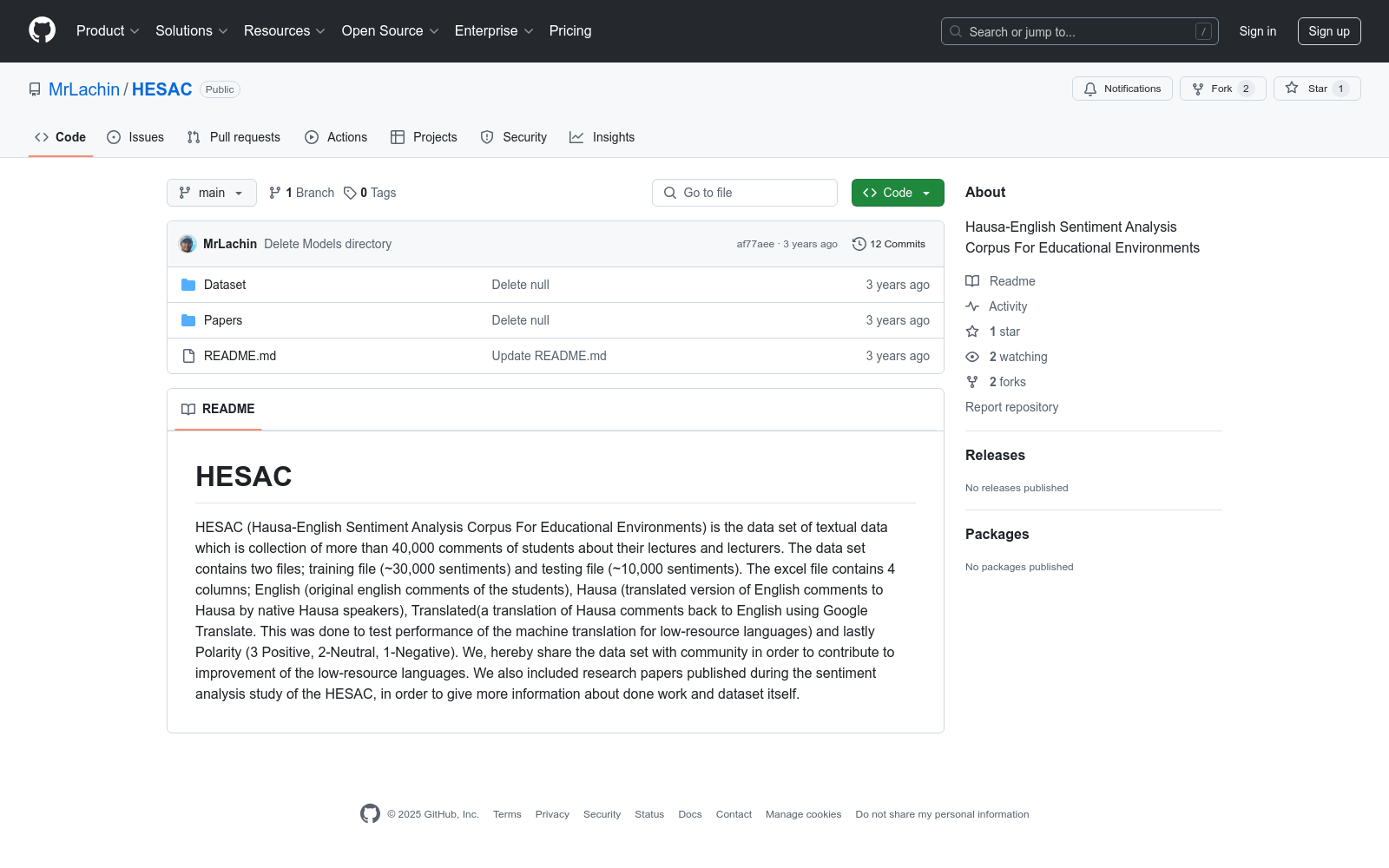This screenshot has height=868, width=1389.
Task: Open the MrLachin user profile link
Action: [x=84, y=89]
